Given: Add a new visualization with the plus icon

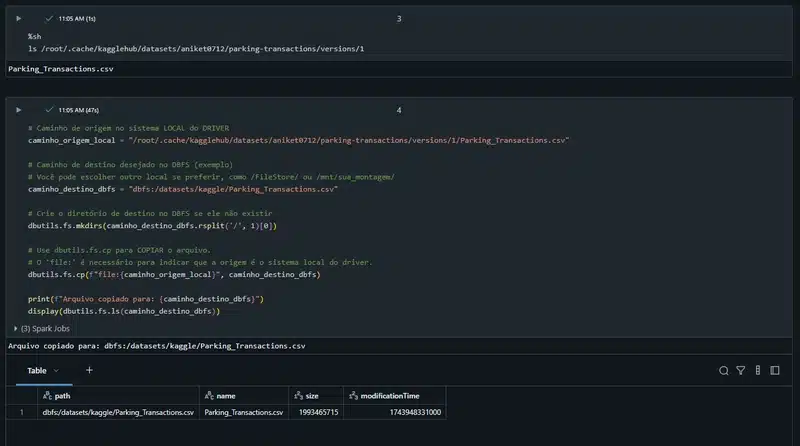Looking at the screenshot, I should (89, 370).
